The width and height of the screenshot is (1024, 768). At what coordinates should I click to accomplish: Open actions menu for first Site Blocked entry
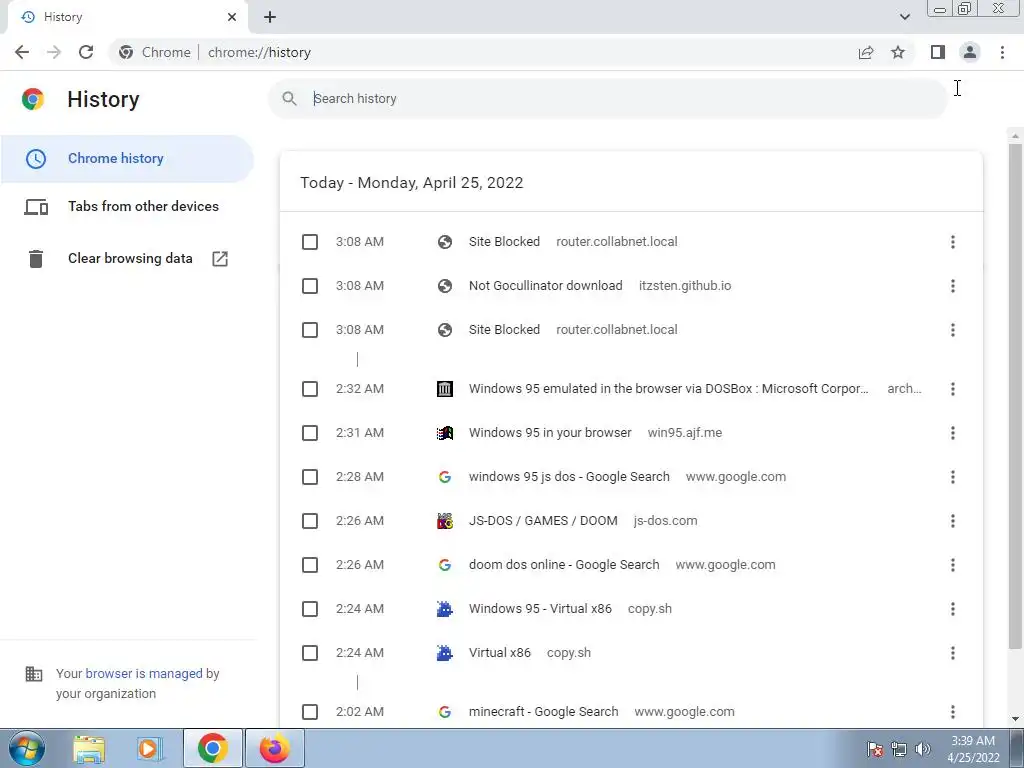pyautogui.click(x=953, y=242)
